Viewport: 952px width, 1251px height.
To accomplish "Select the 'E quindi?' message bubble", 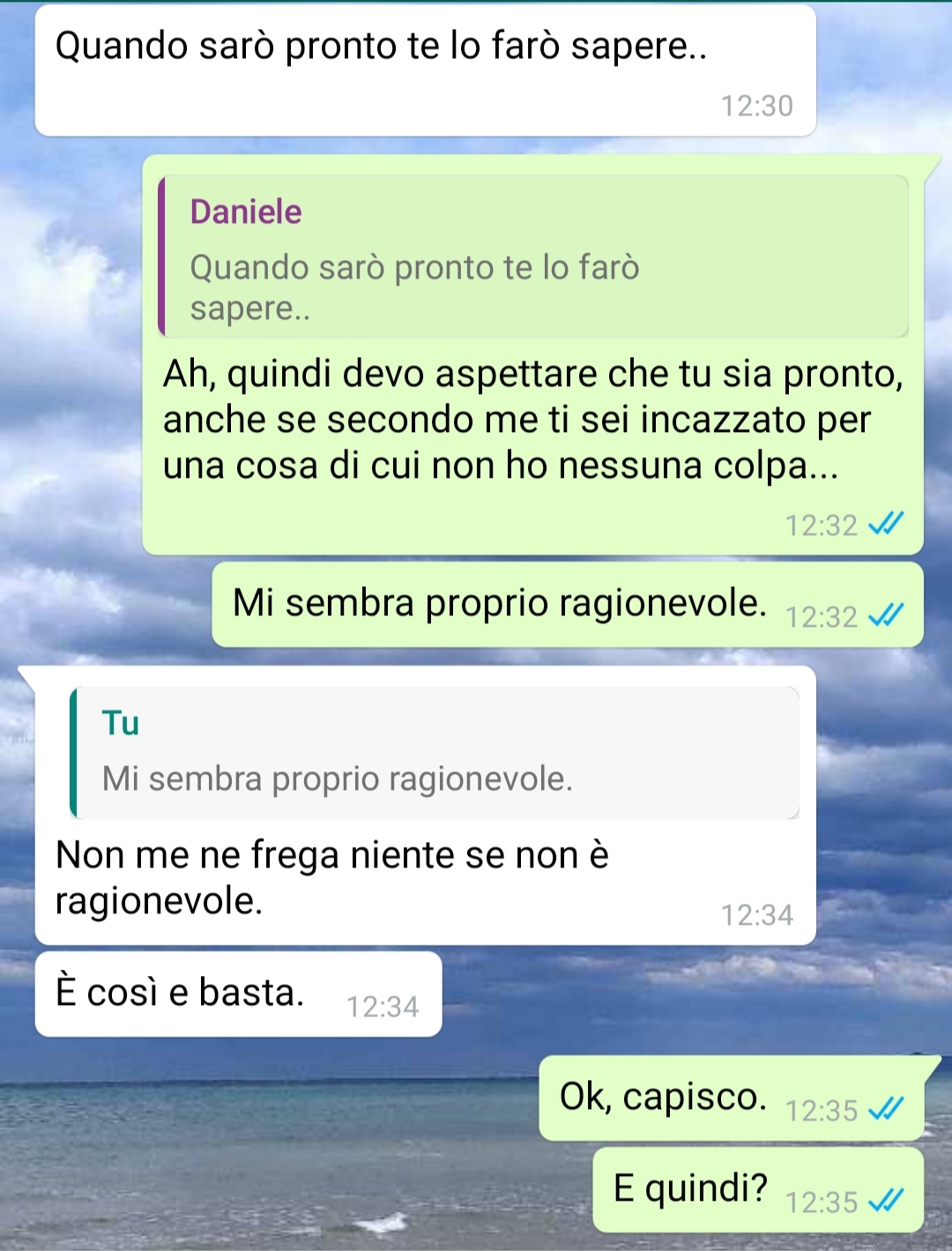I will tap(758, 1190).
